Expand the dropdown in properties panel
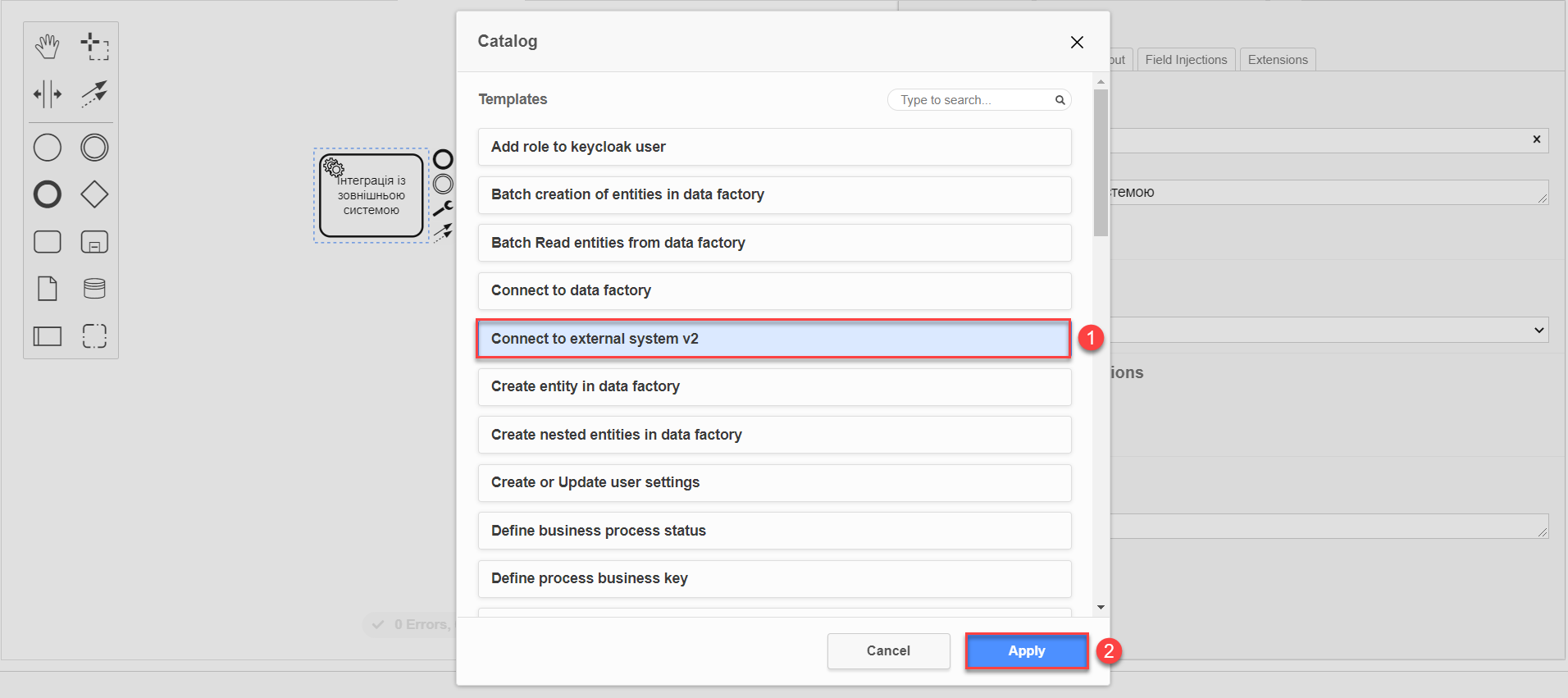 tap(1538, 330)
